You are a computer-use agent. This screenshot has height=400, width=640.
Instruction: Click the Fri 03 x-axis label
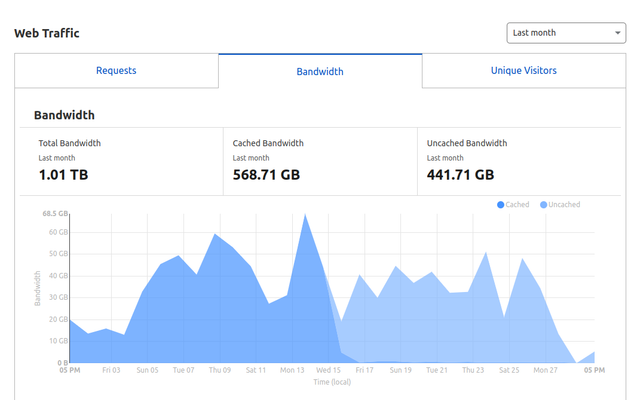(x=111, y=370)
